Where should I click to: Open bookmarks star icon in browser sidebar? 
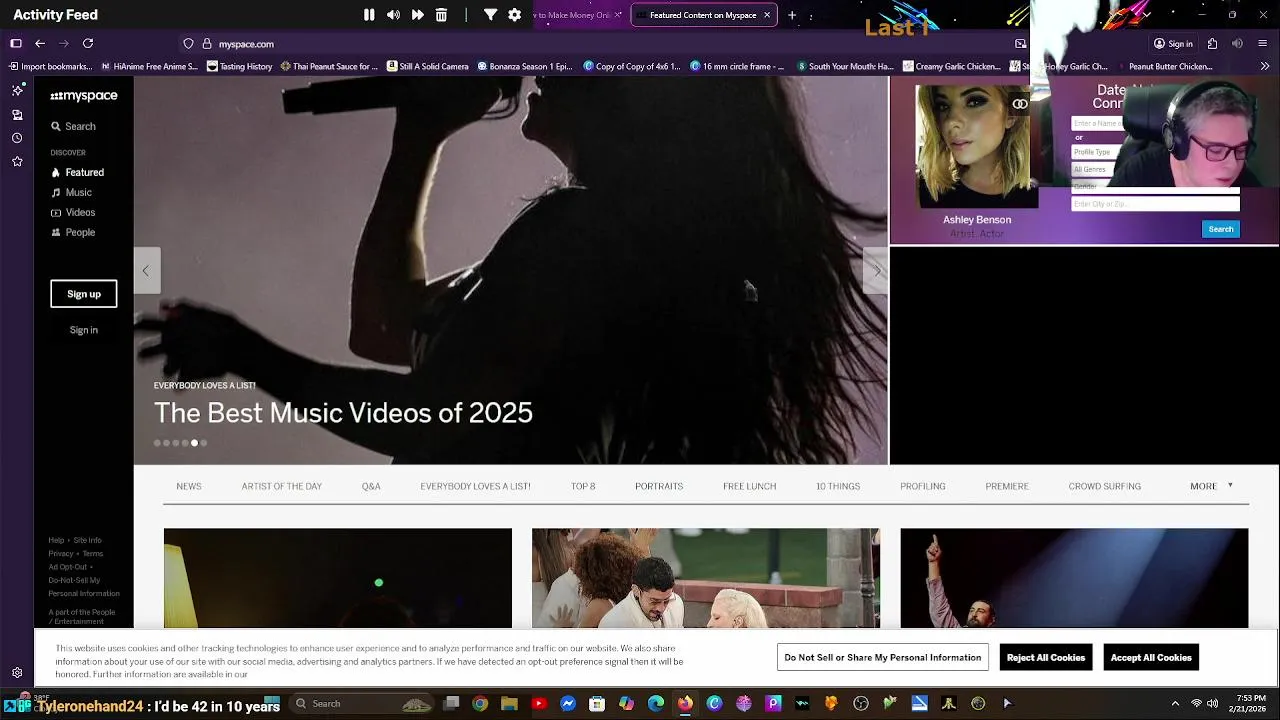pyautogui.click(x=17, y=161)
